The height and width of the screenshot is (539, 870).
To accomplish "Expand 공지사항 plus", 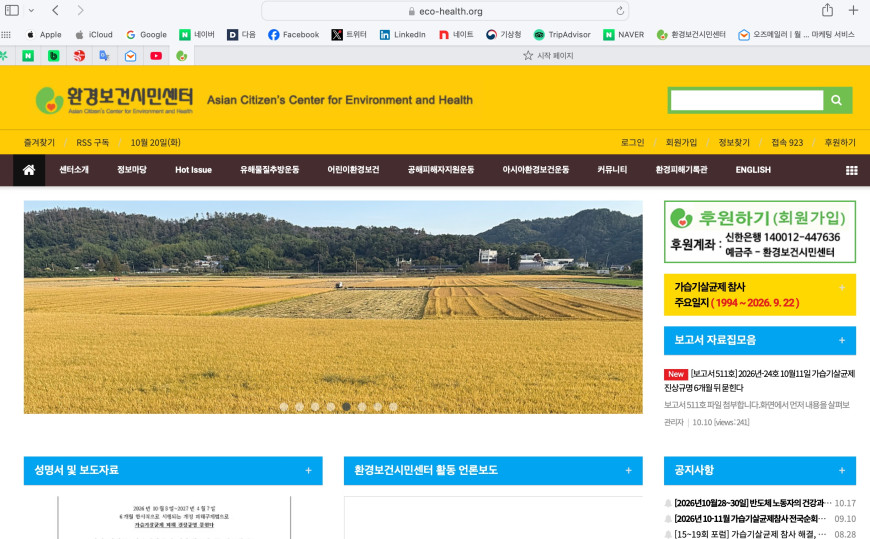I will [842, 471].
